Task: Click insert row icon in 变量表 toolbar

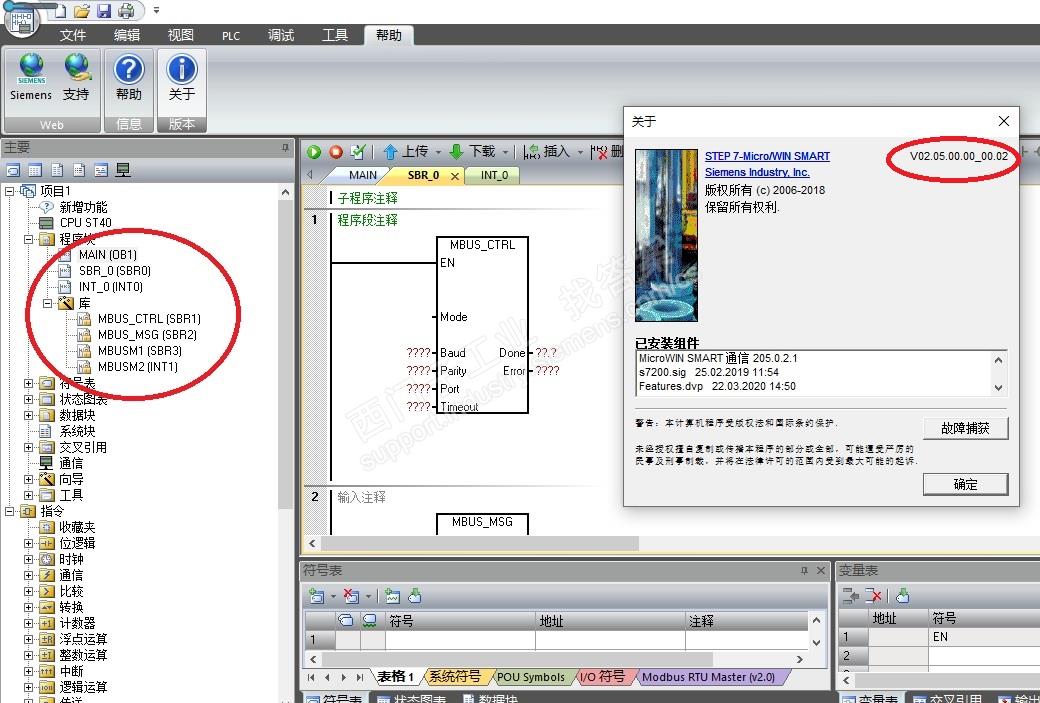Action: (x=850, y=596)
